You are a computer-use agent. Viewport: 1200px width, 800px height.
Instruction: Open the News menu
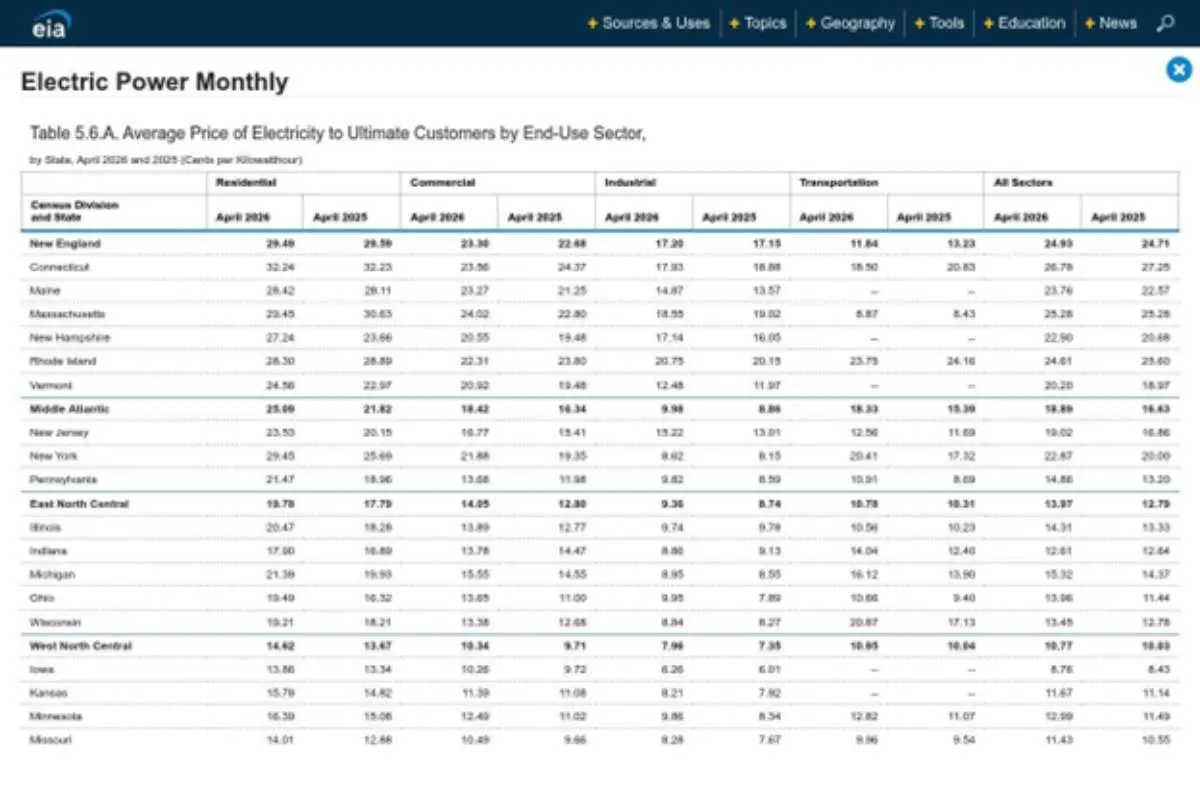click(x=1110, y=23)
